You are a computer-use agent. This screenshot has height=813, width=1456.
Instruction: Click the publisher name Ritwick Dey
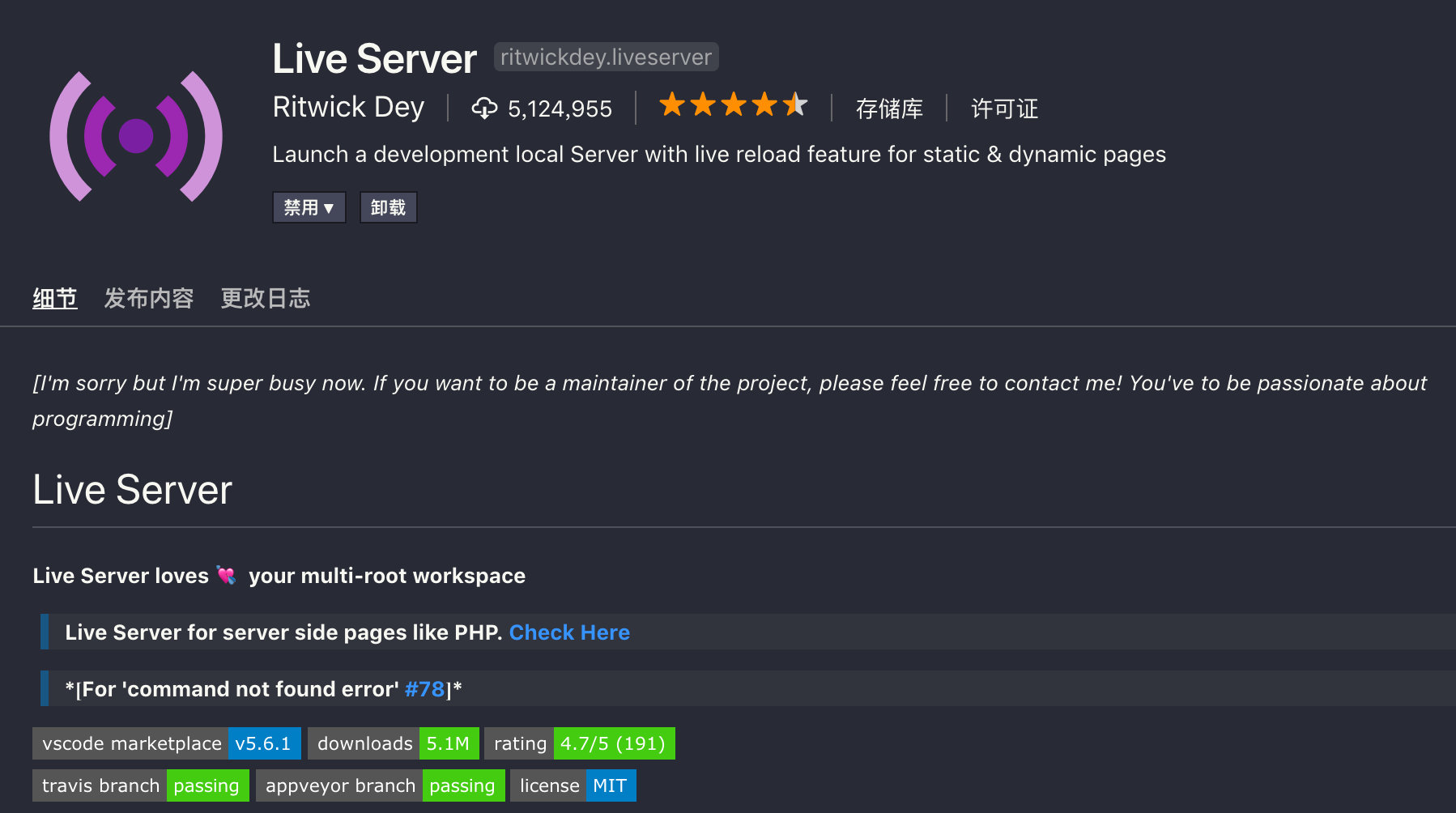tap(348, 107)
